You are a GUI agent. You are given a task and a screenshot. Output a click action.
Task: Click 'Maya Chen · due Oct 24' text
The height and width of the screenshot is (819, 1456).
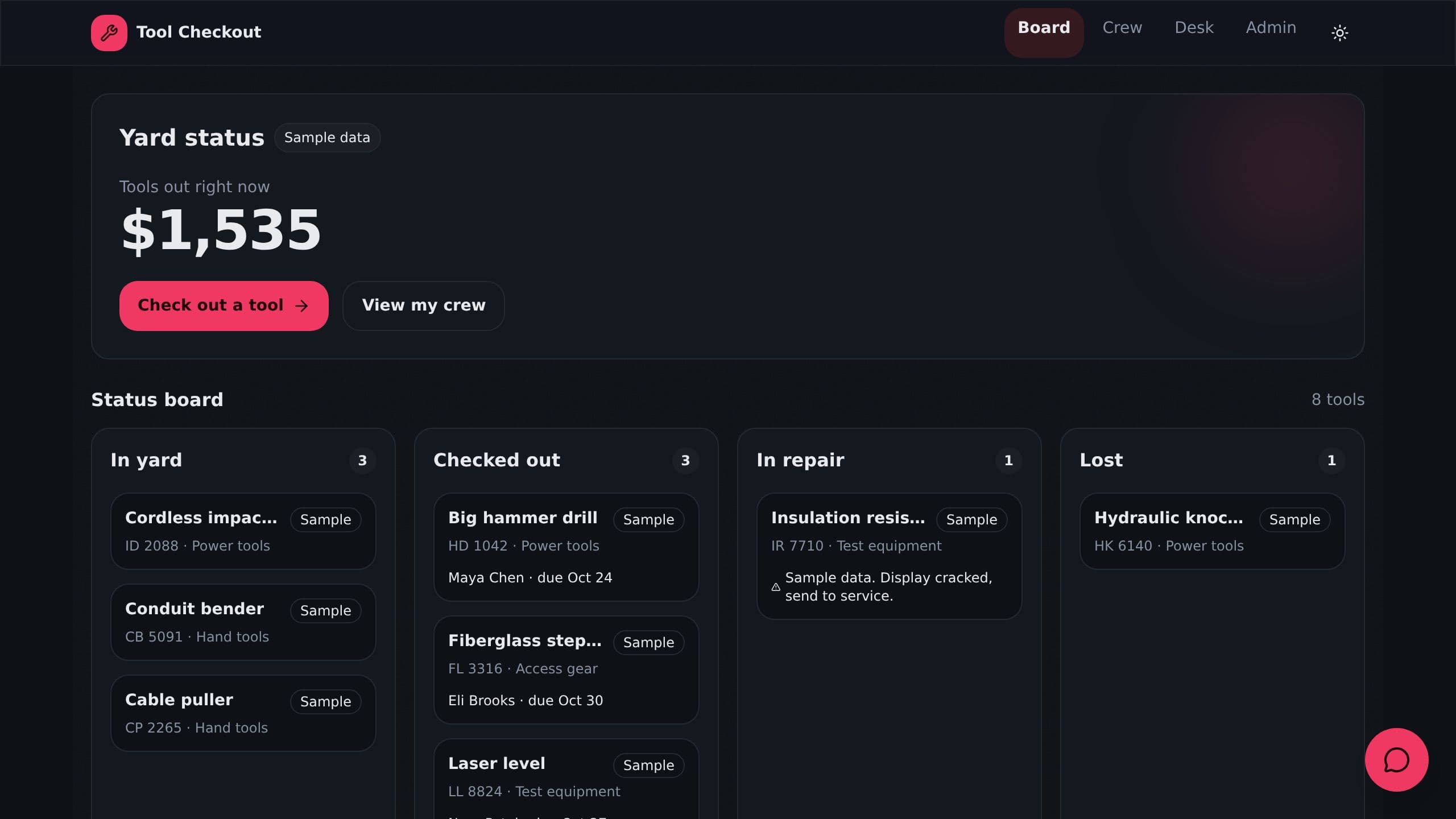530,578
